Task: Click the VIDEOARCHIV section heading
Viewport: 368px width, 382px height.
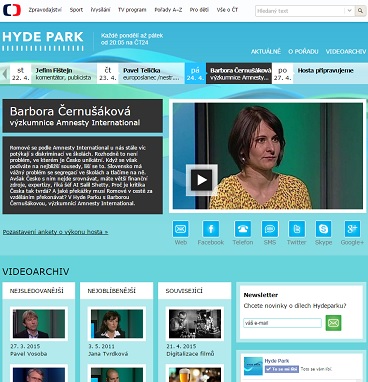Action: click(x=36, y=271)
